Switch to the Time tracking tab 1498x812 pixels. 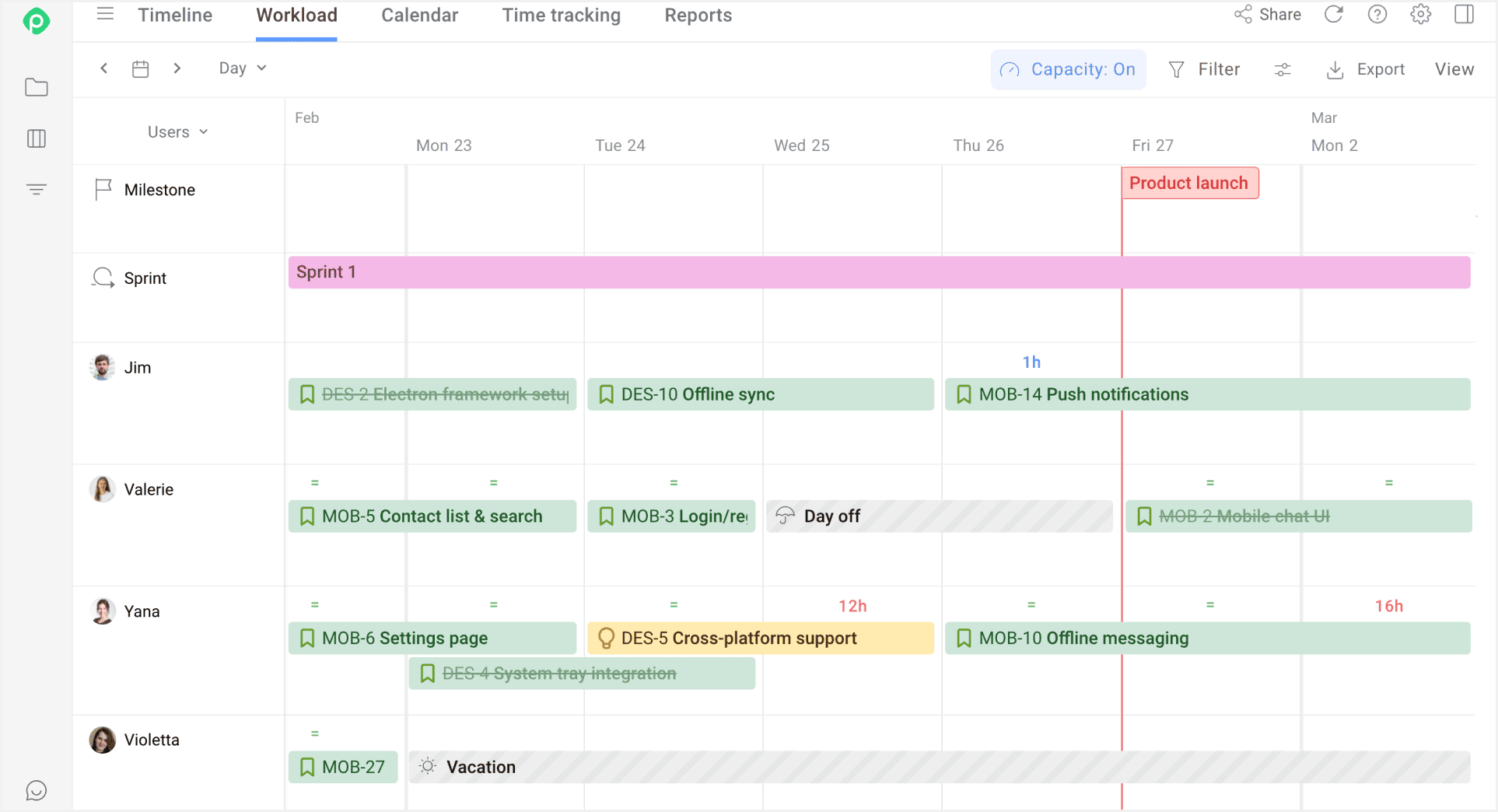[x=561, y=16]
